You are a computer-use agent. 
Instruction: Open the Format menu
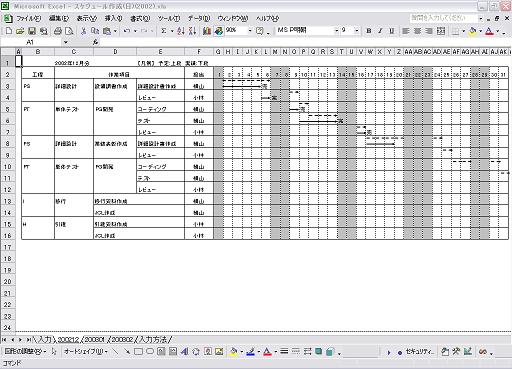140,18
